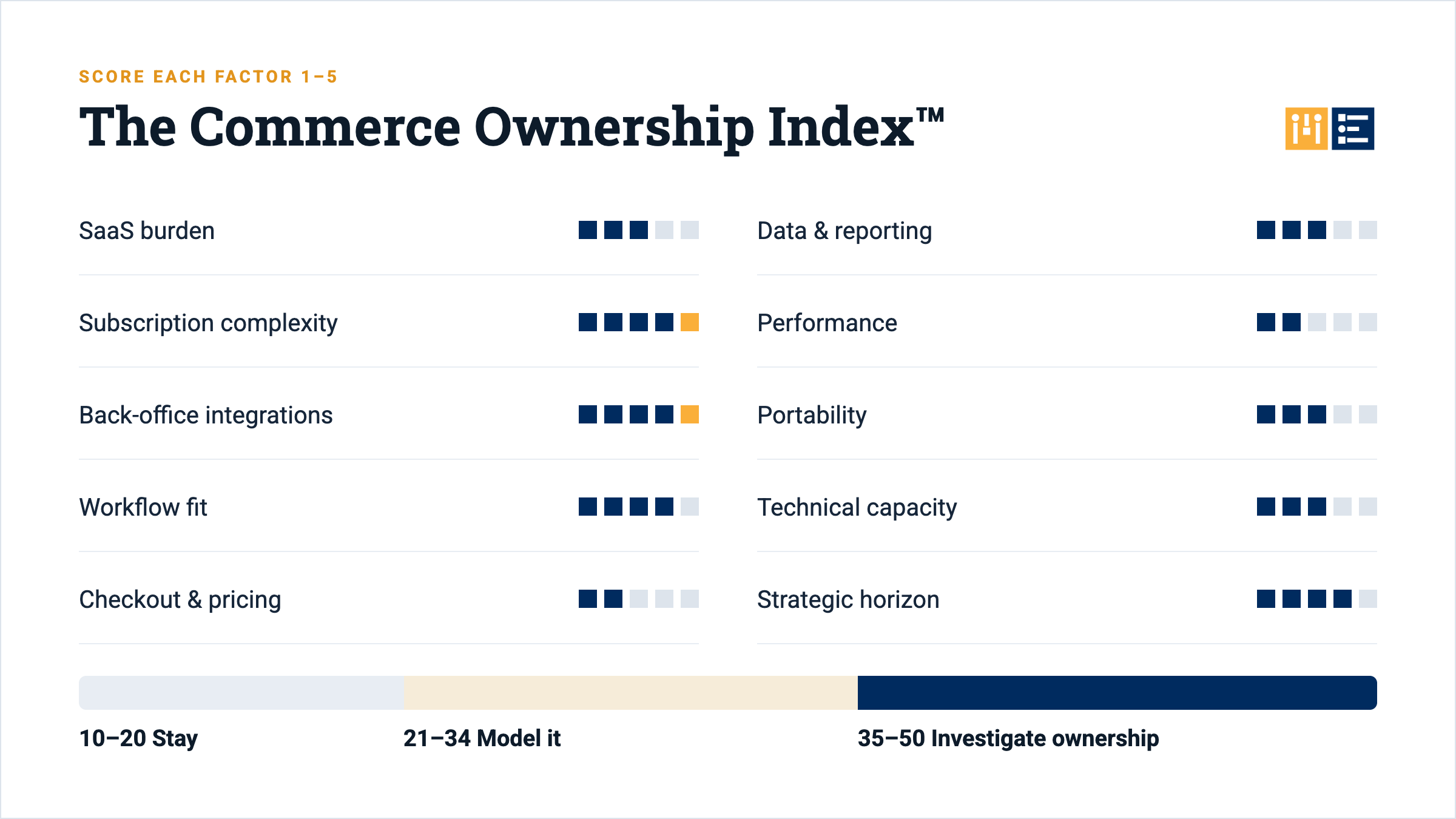This screenshot has height=819, width=1456.
Task: Click the navy checklist logo icon
Action: (x=1353, y=129)
